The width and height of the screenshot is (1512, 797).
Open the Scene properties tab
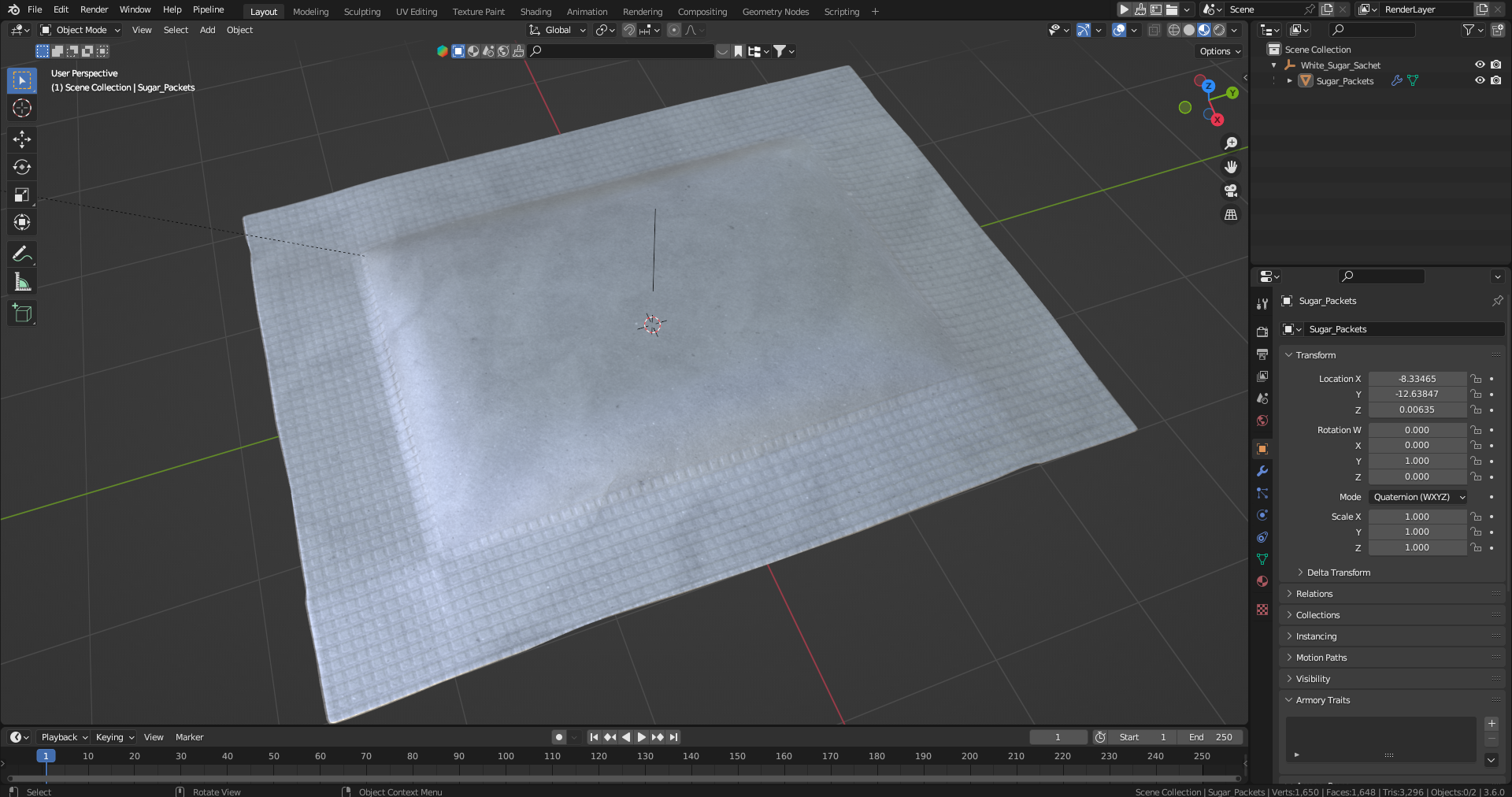[x=1262, y=398]
